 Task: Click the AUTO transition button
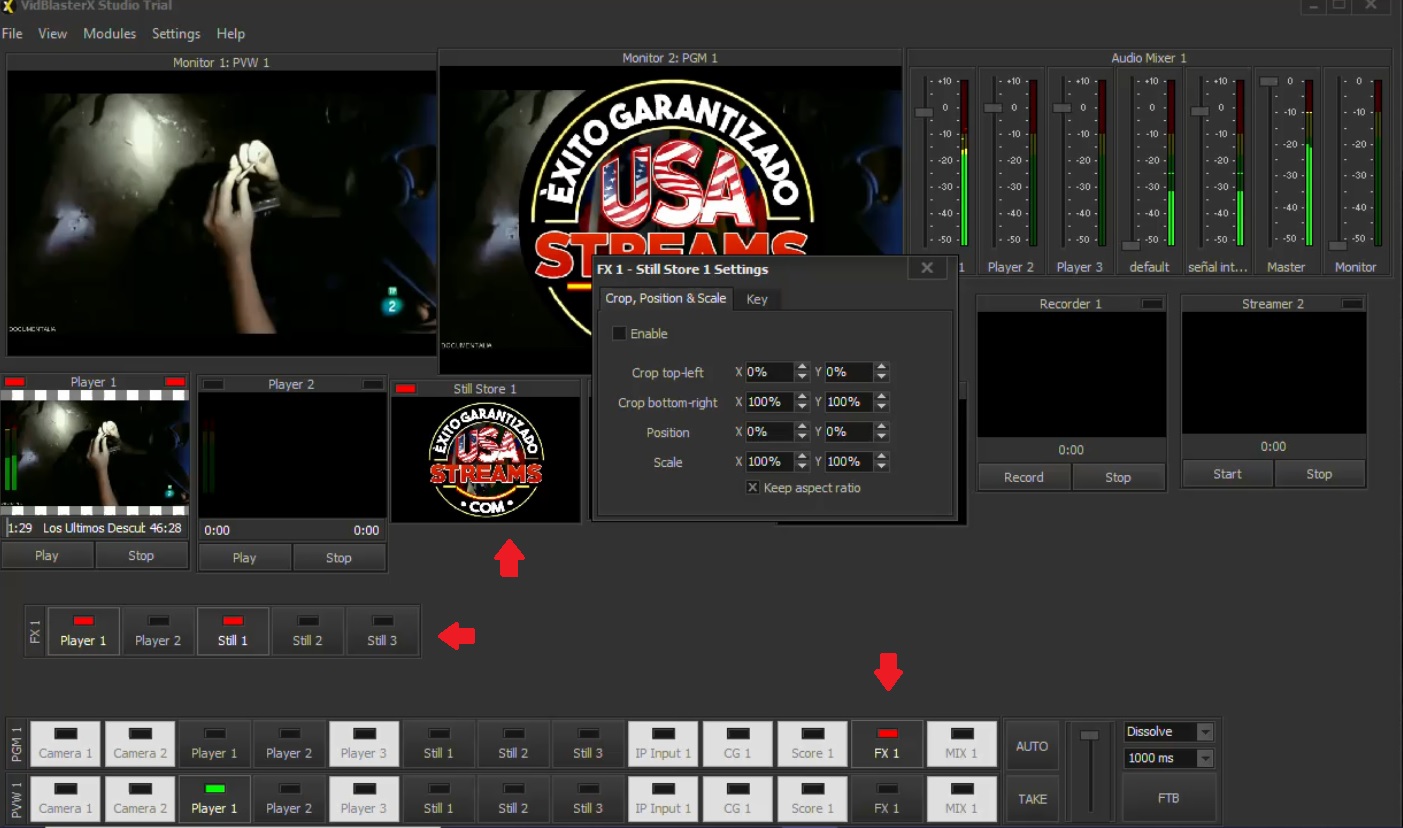(x=1032, y=746)
